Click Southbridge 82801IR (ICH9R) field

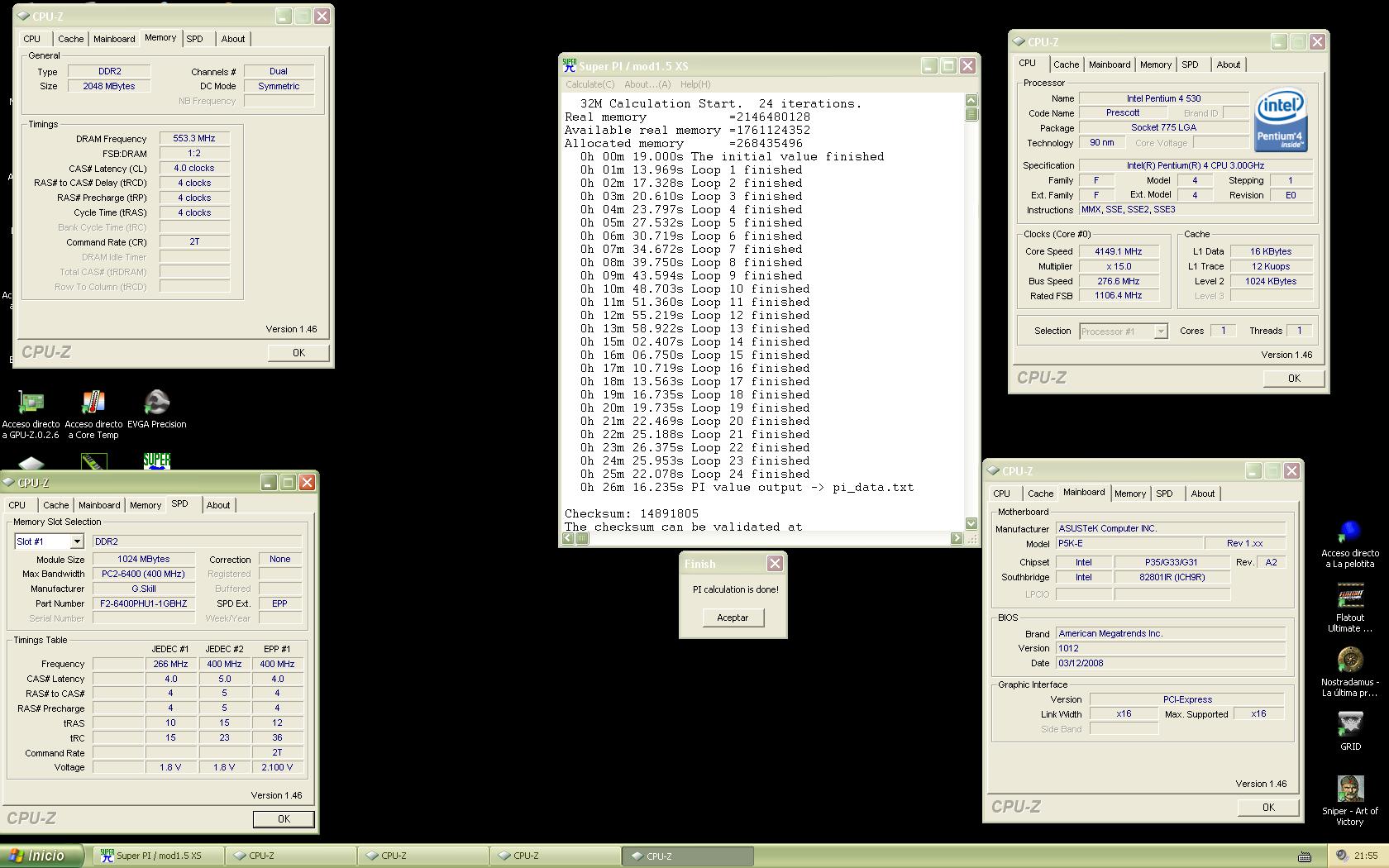1172,577
